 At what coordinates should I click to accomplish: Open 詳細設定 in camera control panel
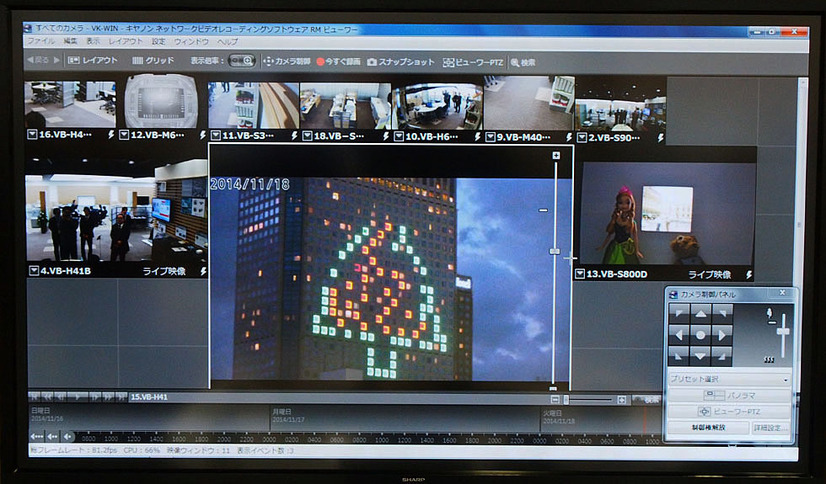tap(771, 428)
